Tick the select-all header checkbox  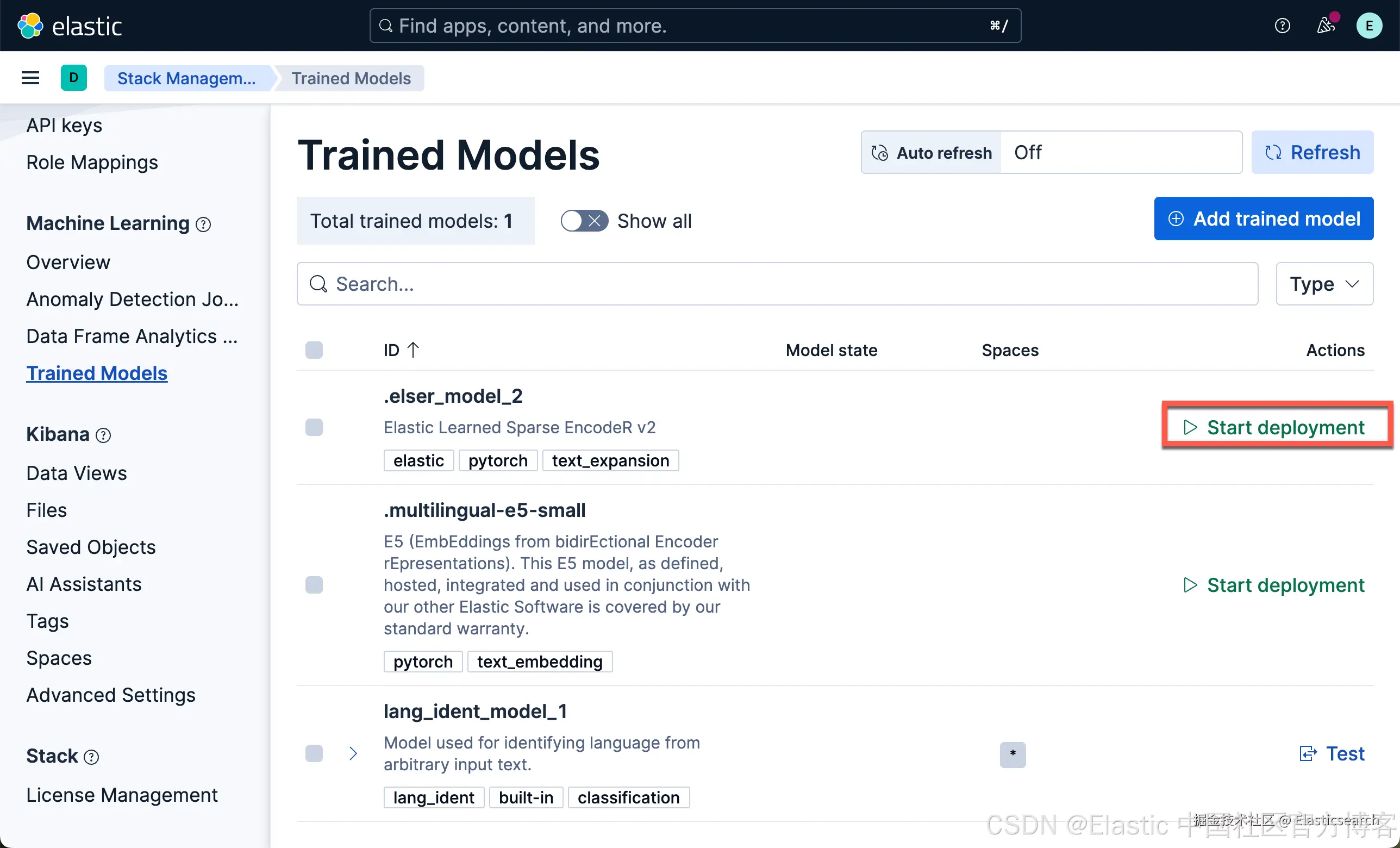tap(314, 350)
